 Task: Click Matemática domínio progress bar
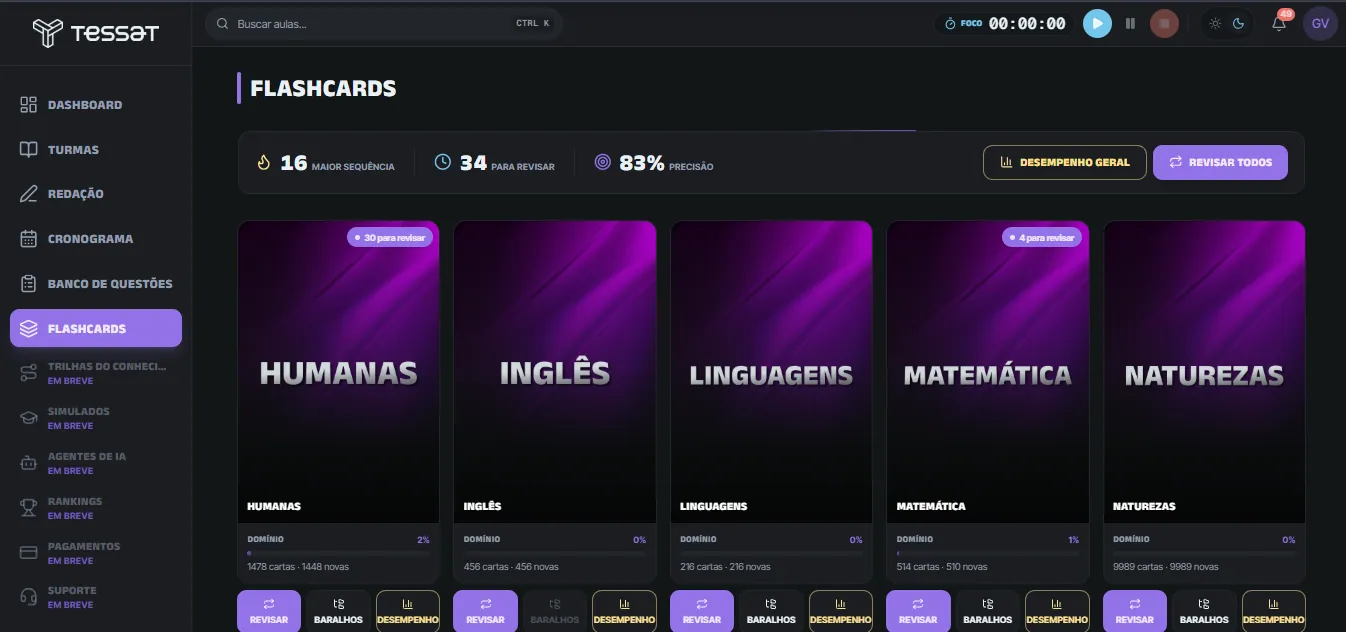click(988, 552)
